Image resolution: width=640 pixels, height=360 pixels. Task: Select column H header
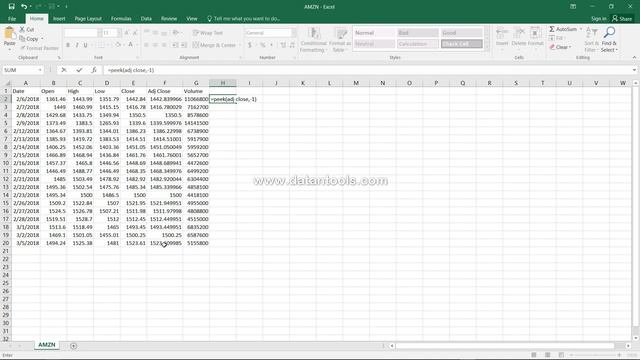coord(222,83)
